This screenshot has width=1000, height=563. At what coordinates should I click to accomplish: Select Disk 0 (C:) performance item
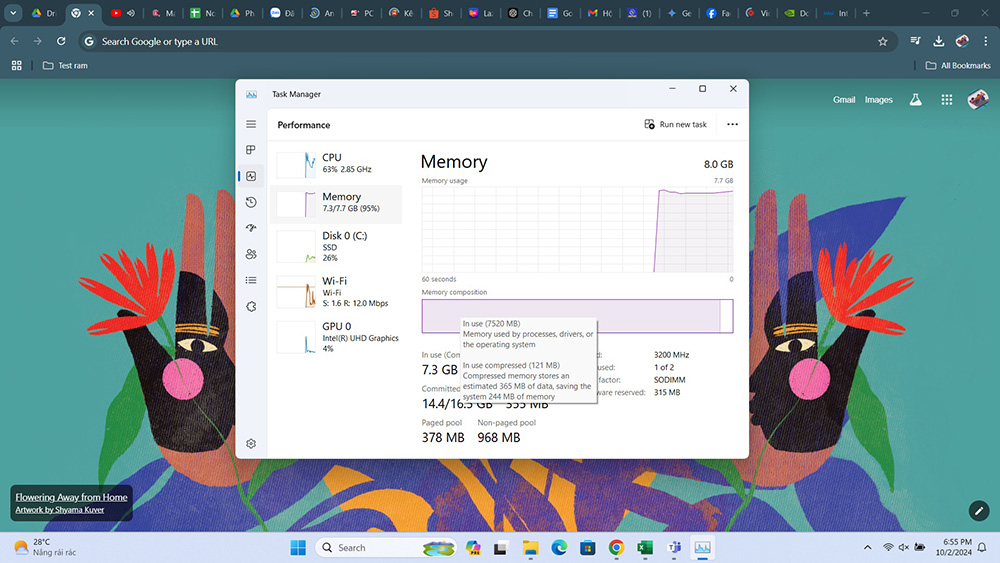point(336,246)
